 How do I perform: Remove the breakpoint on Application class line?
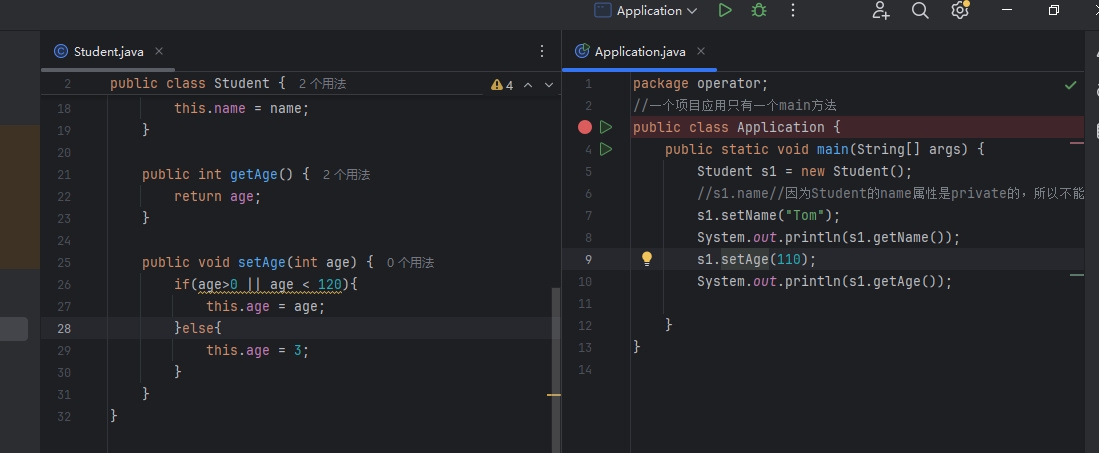click(x=585, y=127)
